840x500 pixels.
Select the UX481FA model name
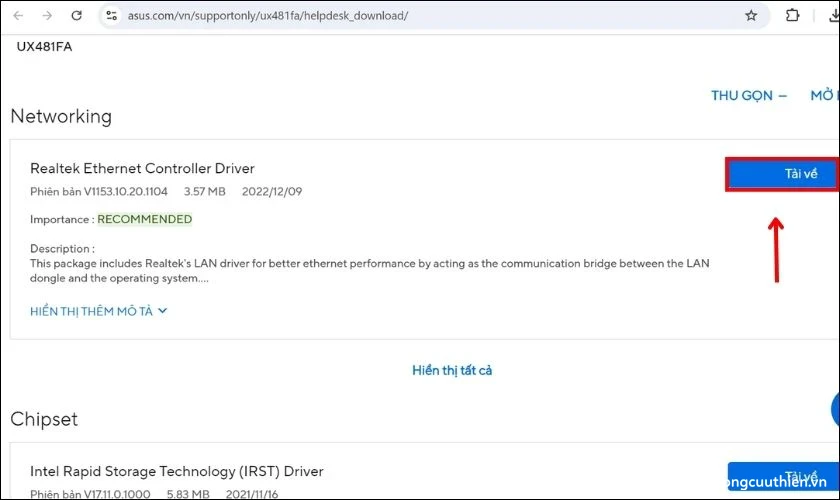tap(44, 47)
